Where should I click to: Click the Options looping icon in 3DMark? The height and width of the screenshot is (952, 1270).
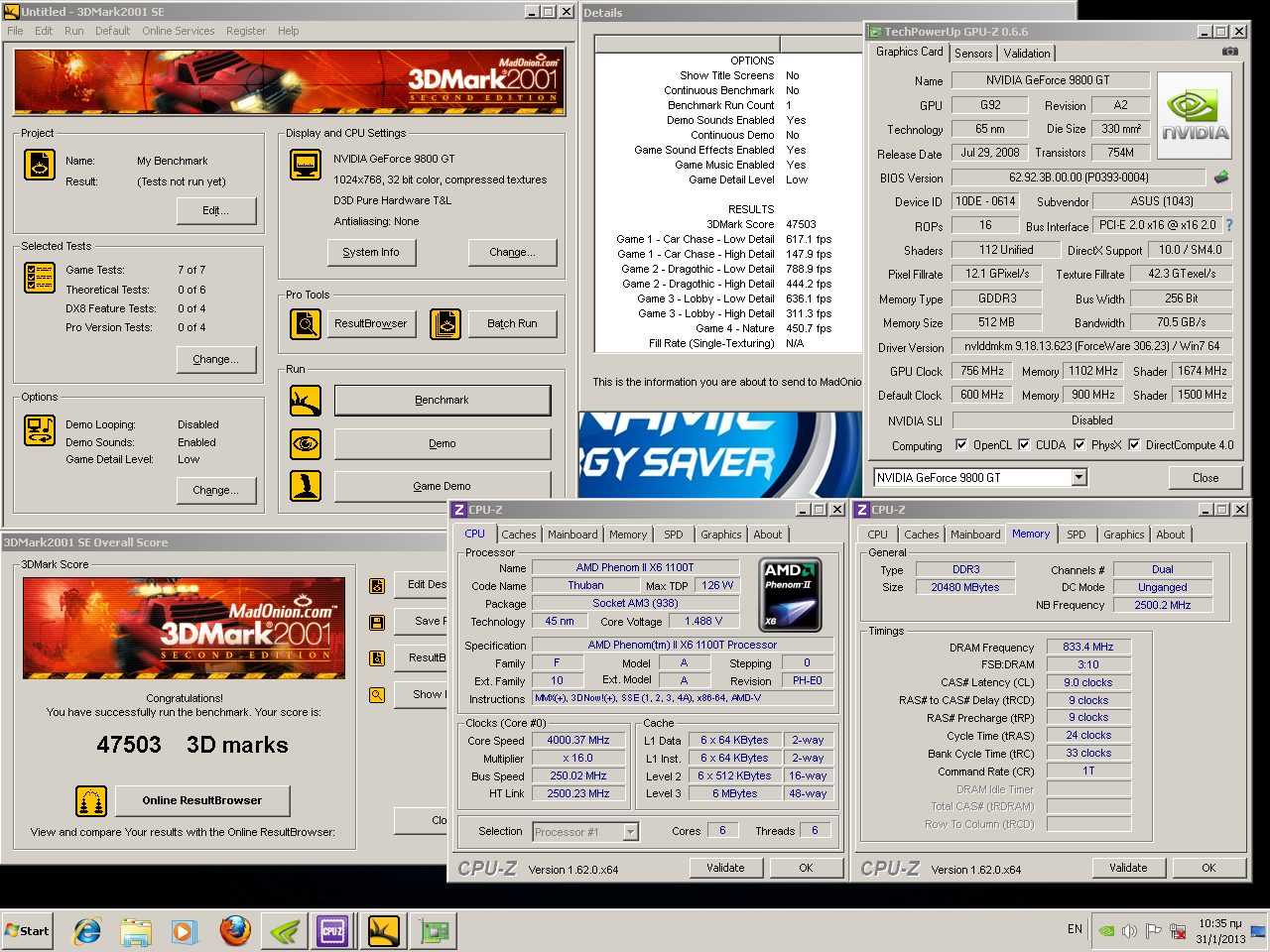[40, 430]
